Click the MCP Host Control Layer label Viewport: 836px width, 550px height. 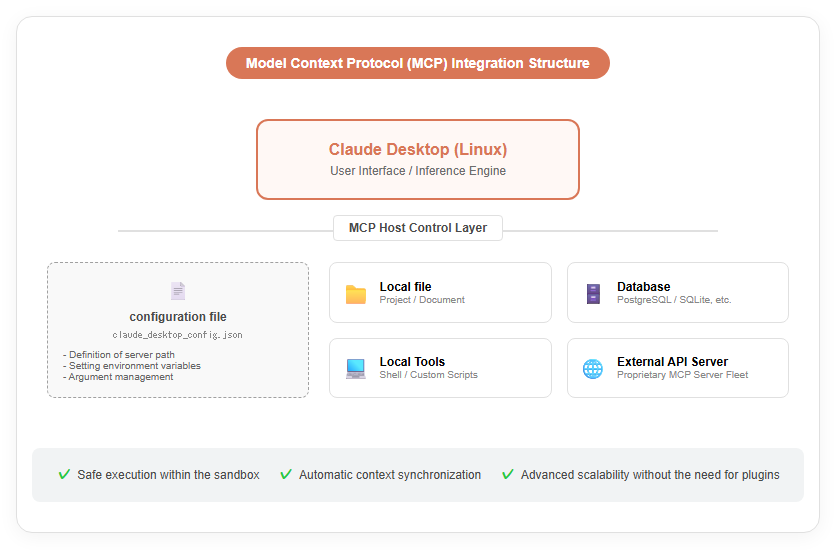[417, 228]
